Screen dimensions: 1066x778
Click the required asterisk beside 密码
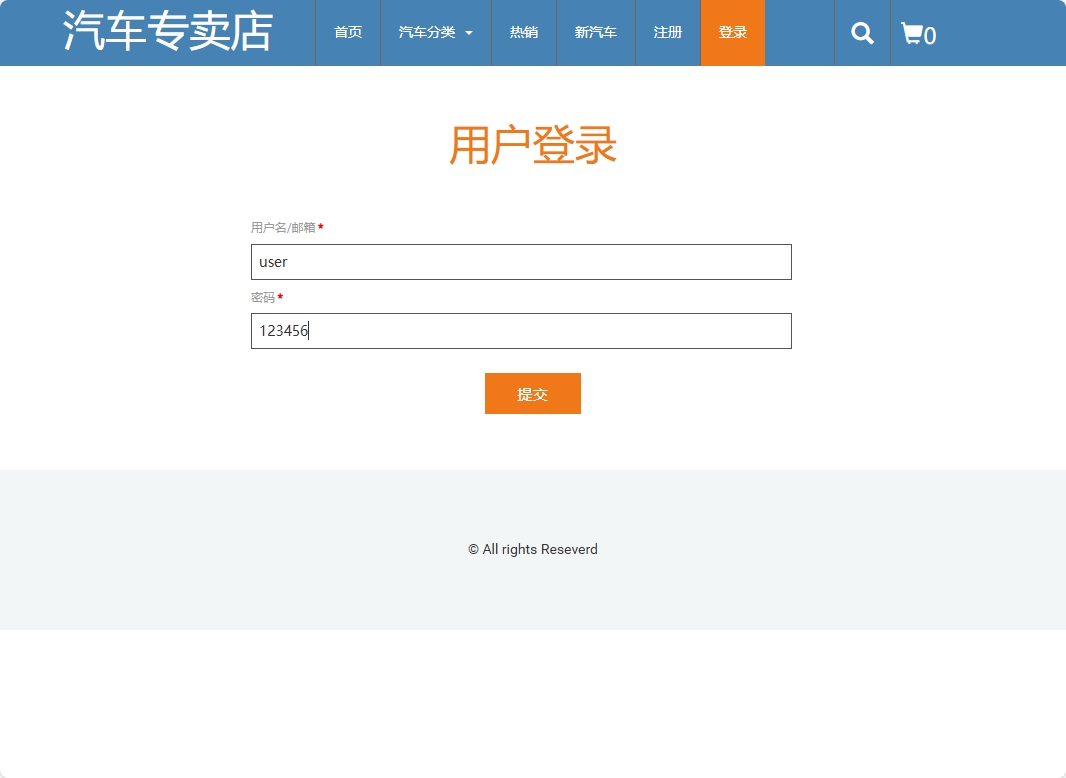pos(280,297)
